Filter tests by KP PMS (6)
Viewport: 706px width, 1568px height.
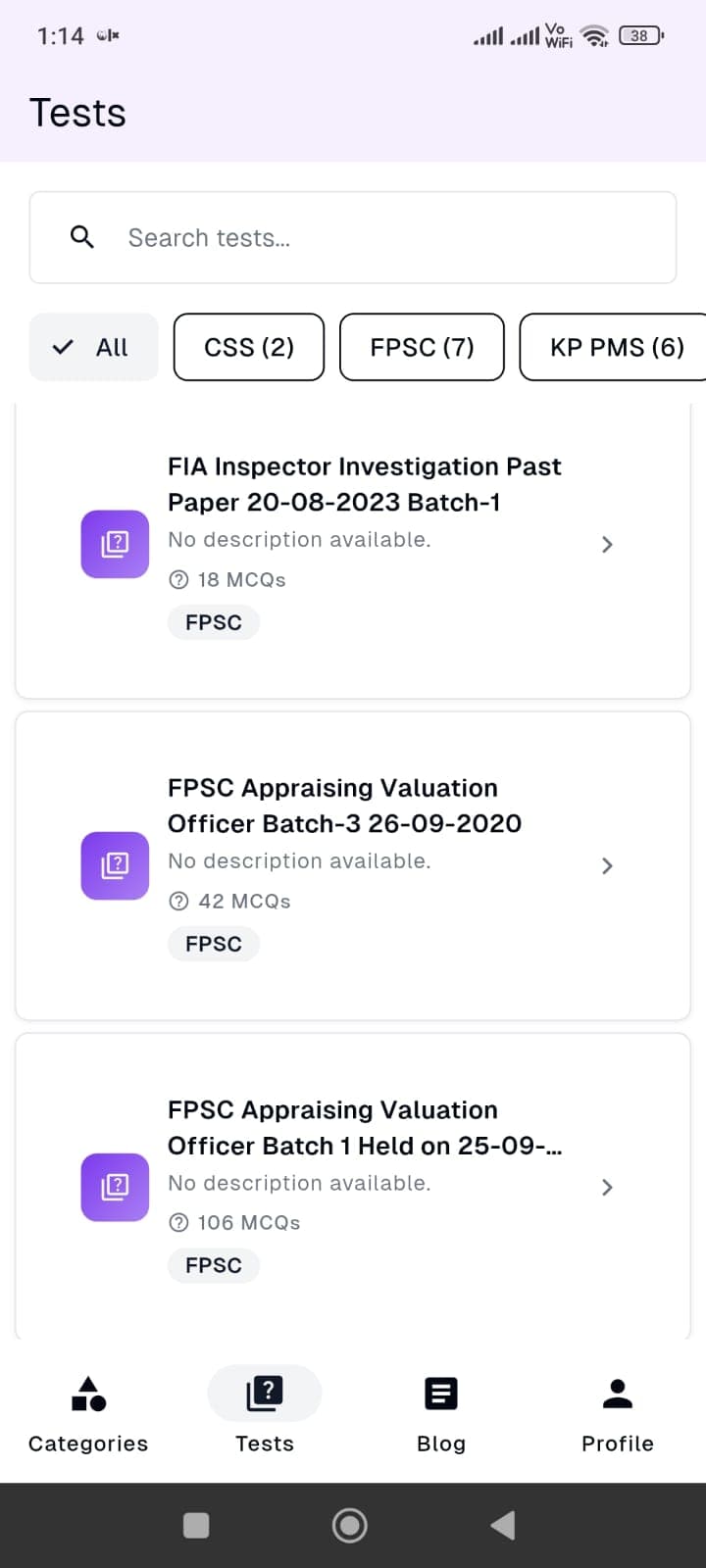pos(616,347)
